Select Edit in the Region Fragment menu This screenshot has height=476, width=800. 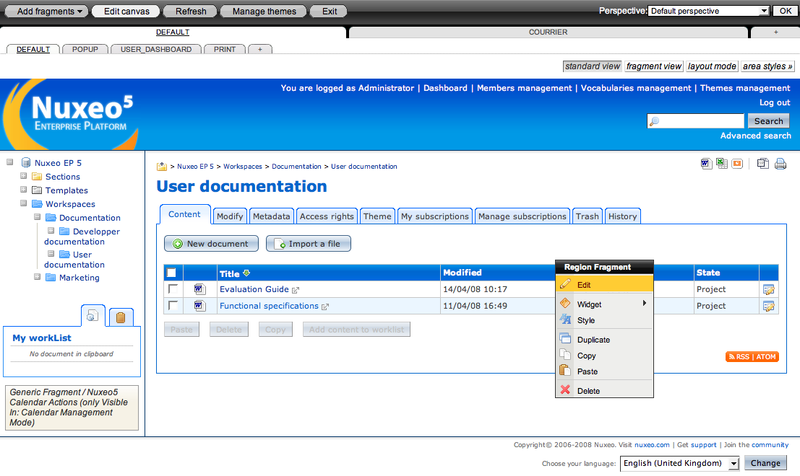click(x=604, y=285)
